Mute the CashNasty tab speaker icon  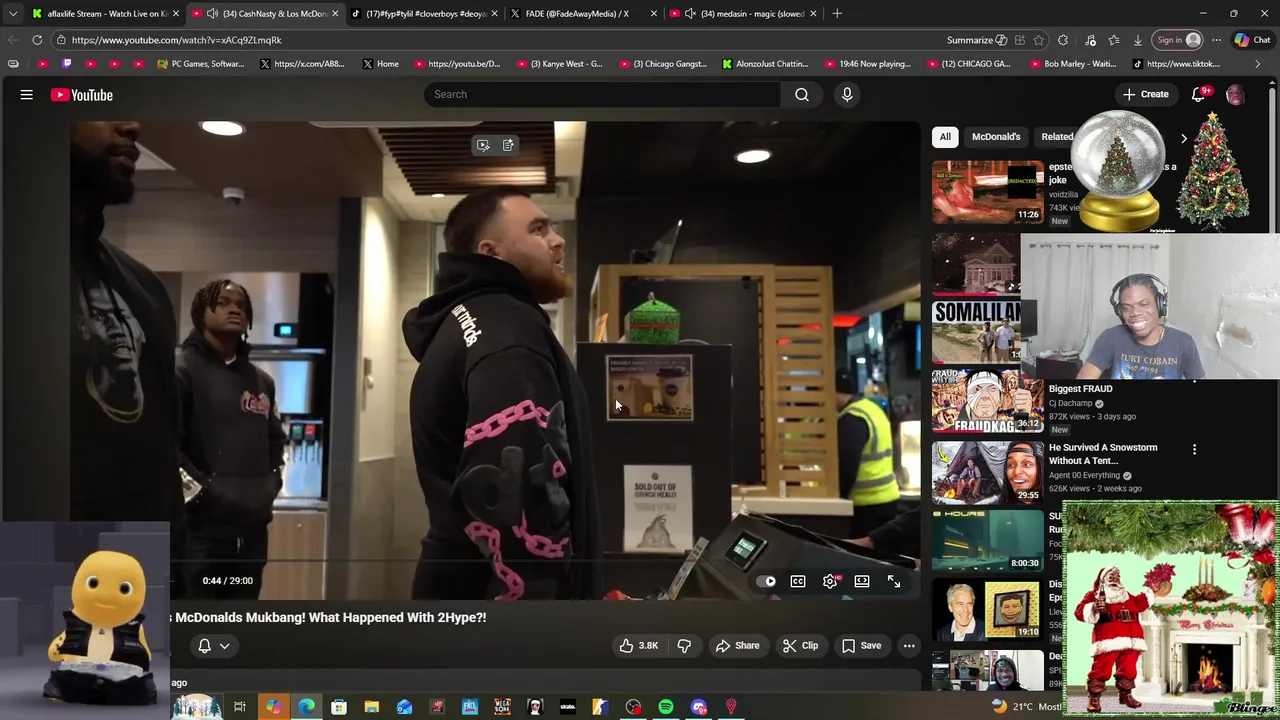point(212,14)
